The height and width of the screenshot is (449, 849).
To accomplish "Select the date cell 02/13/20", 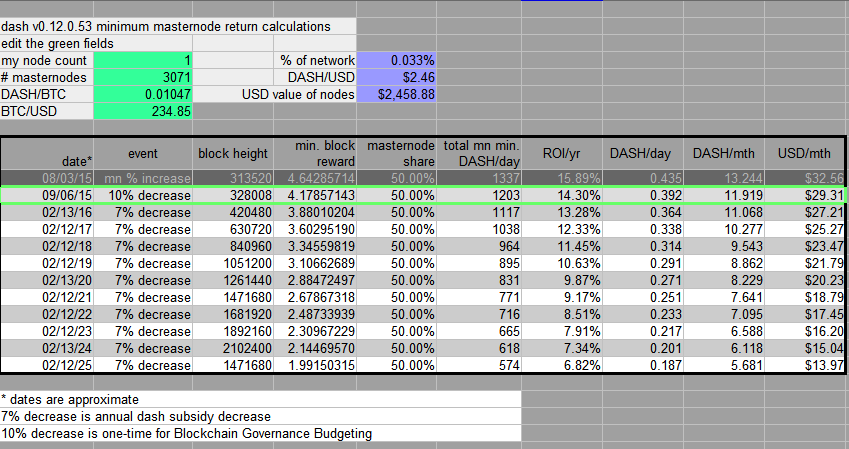I will [x=48, y=280].
